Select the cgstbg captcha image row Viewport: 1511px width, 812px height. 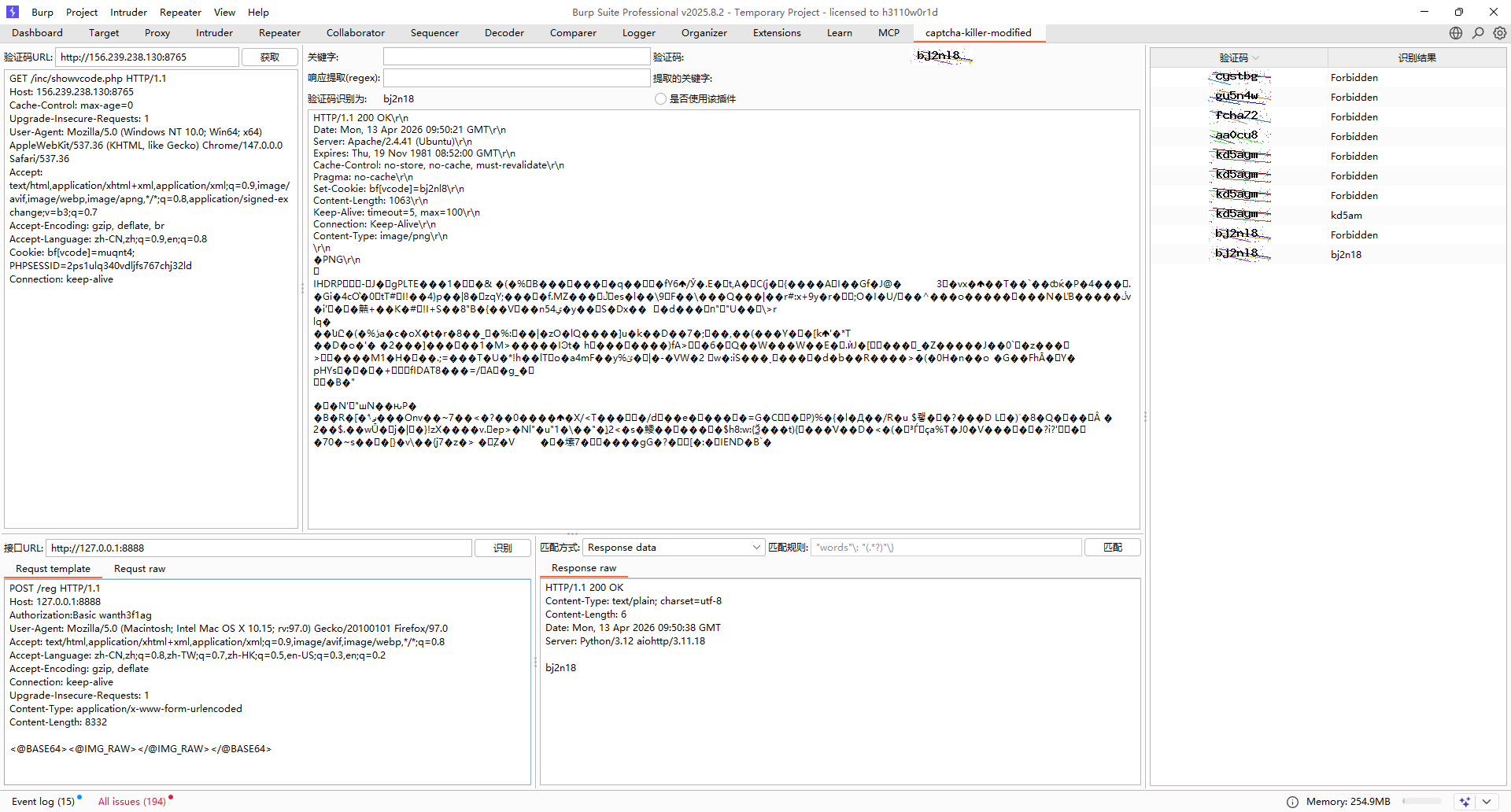[x=1239, y=77]
